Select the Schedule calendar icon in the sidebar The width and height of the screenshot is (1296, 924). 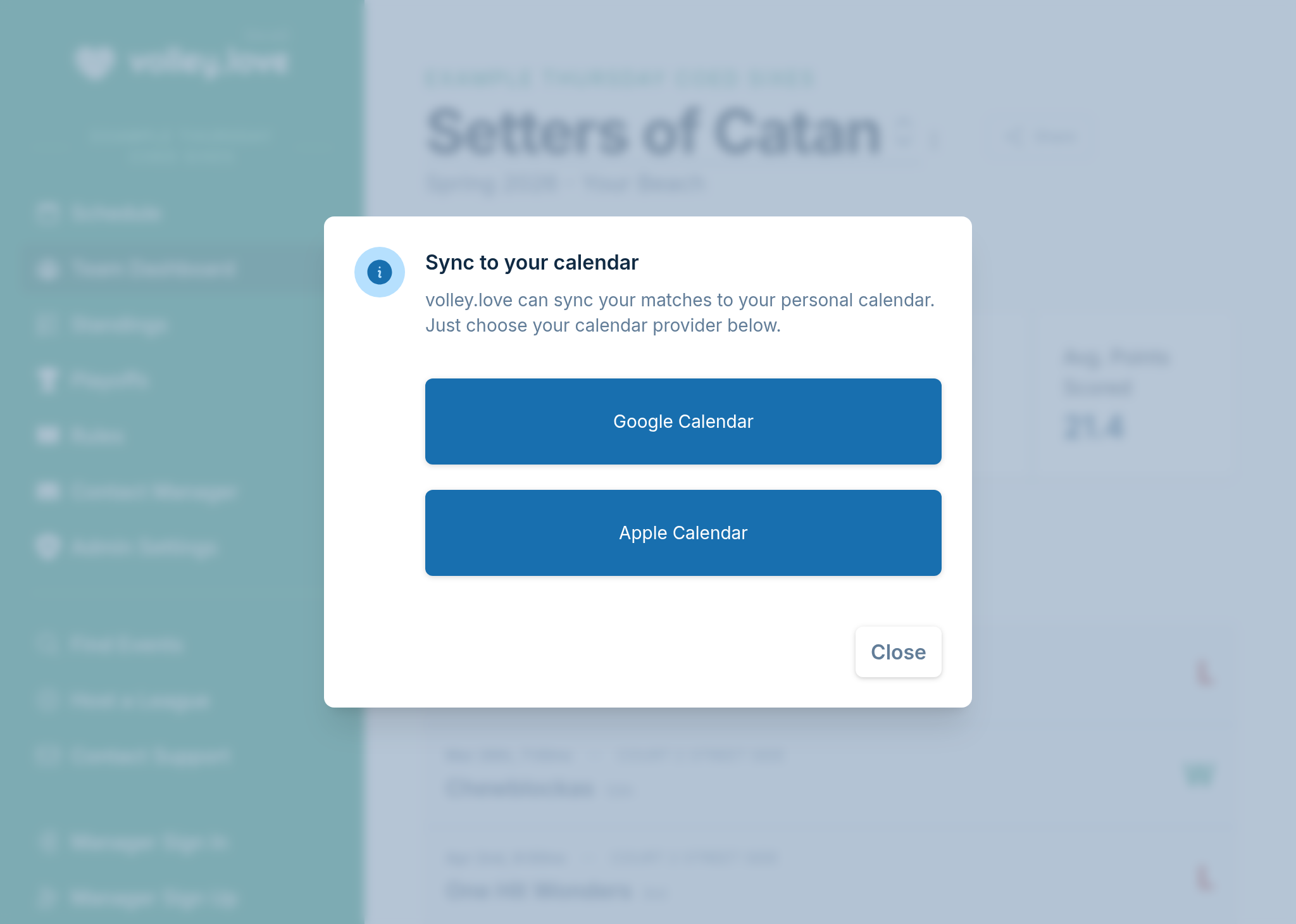click(48, 214)
